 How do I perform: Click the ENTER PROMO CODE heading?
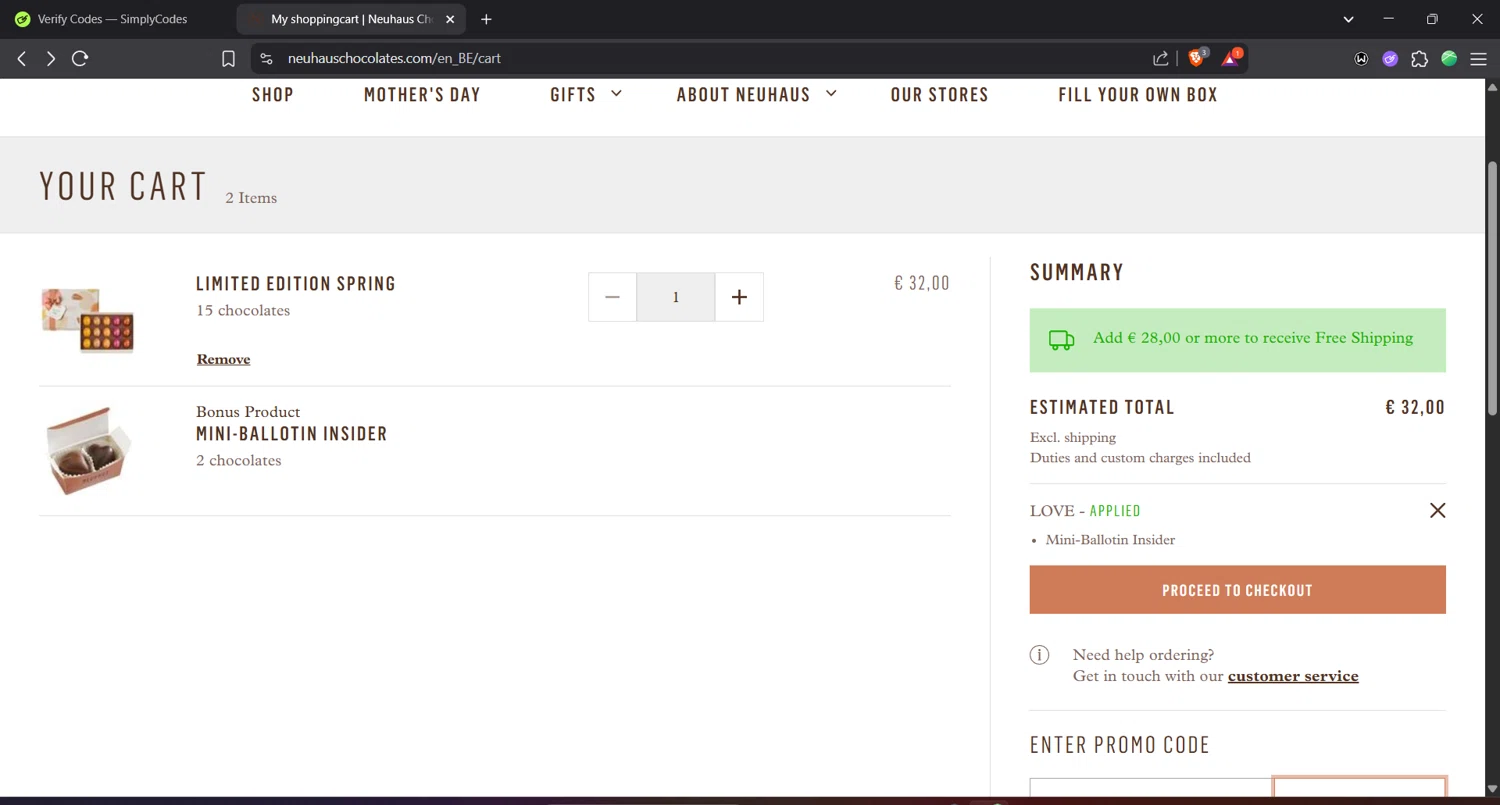(x=1120, y=745)
